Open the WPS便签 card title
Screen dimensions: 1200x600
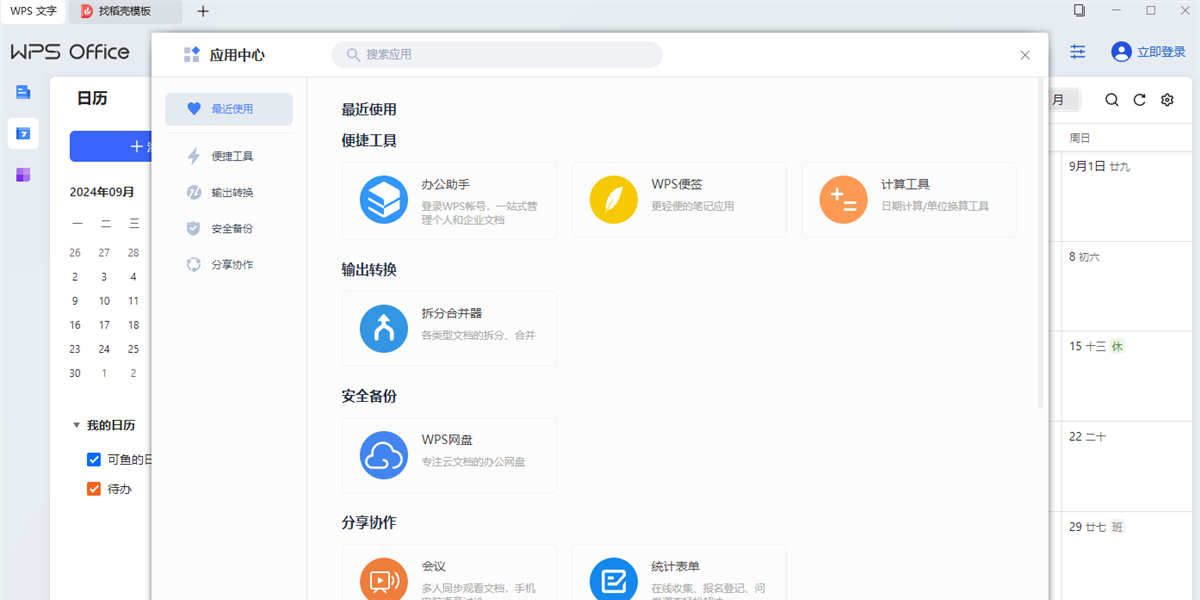(677, 185)
